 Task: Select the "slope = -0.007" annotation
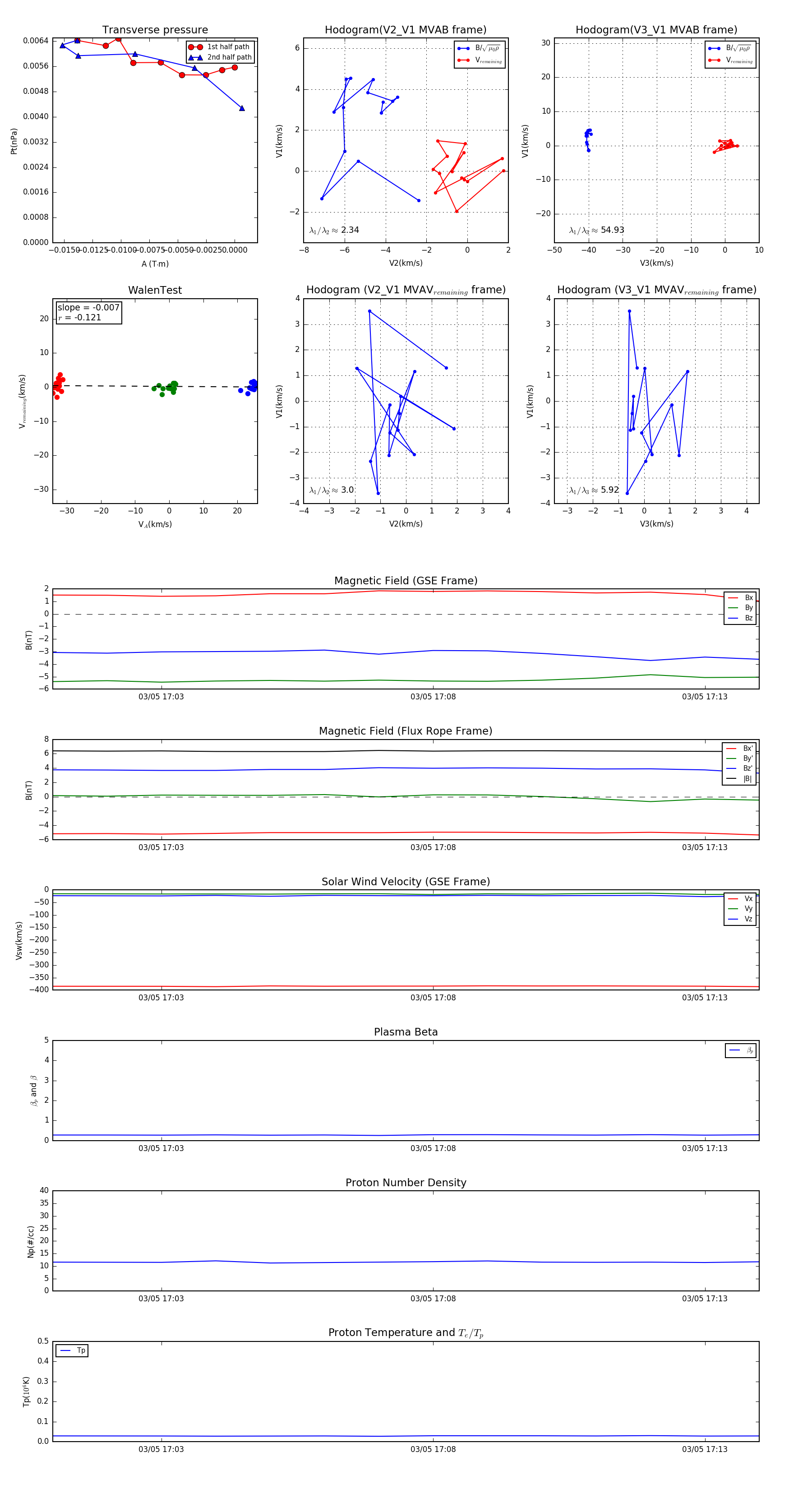click(x=88, y=308)
